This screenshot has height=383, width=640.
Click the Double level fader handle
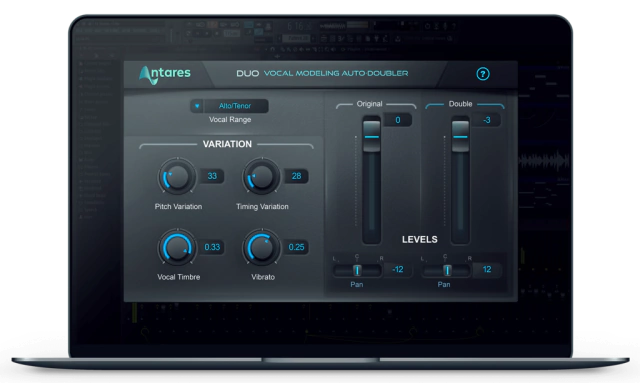click(x=460, y=136)
